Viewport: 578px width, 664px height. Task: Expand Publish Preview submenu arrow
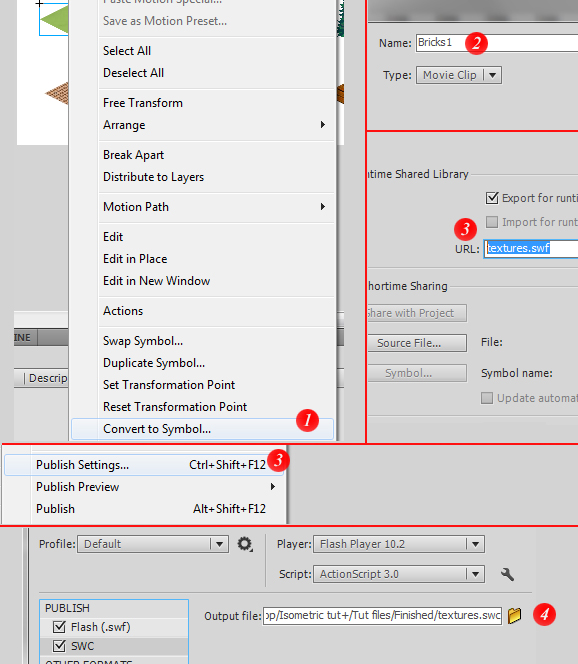pos(273,487)
